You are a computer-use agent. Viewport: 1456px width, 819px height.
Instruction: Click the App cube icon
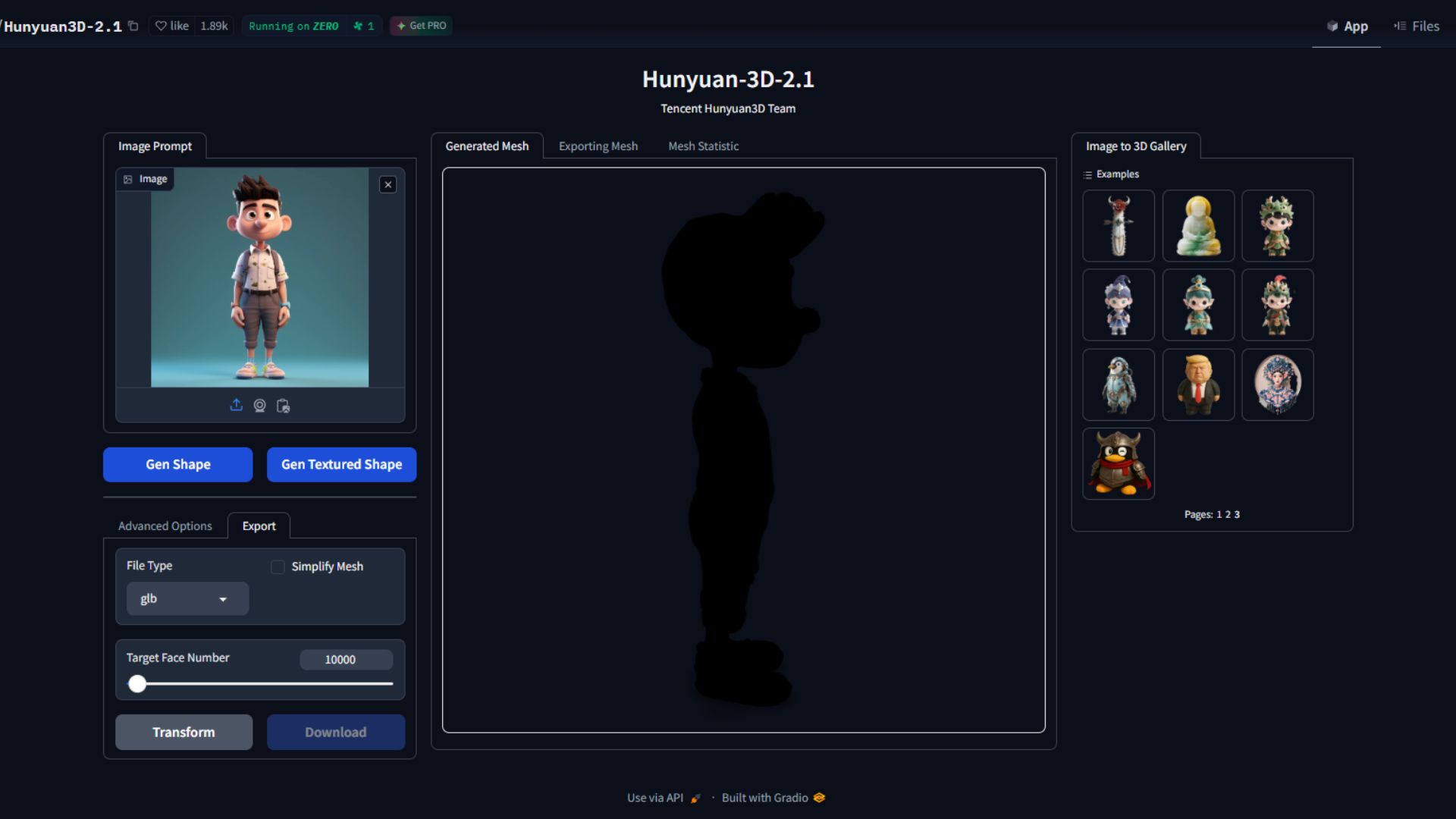(x=1332, y=26)
